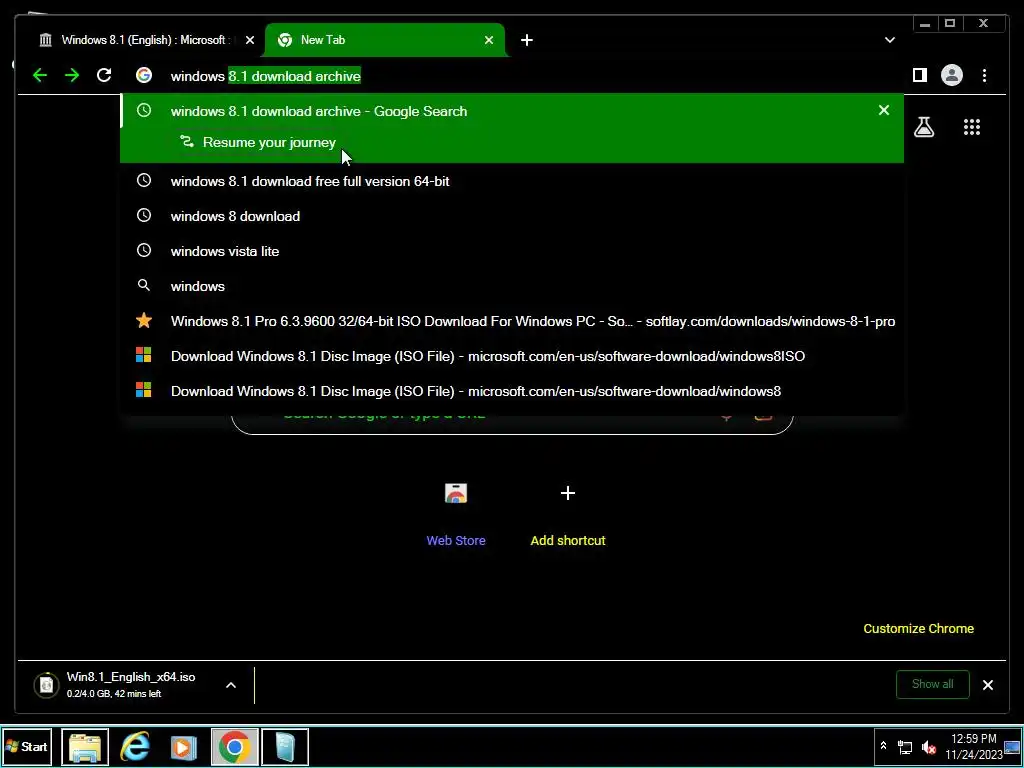This screenshot has width=1024, height=768.
Task: Click the clock icon beside 'windows vista lite'
Action: pyautogui.click(x=144, y=250)
